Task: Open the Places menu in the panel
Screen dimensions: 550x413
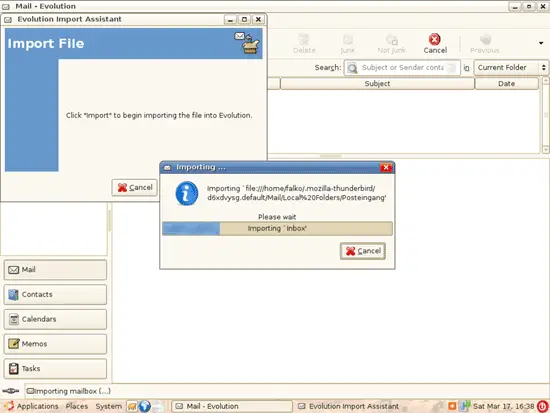Action: [x=77, y=406]
